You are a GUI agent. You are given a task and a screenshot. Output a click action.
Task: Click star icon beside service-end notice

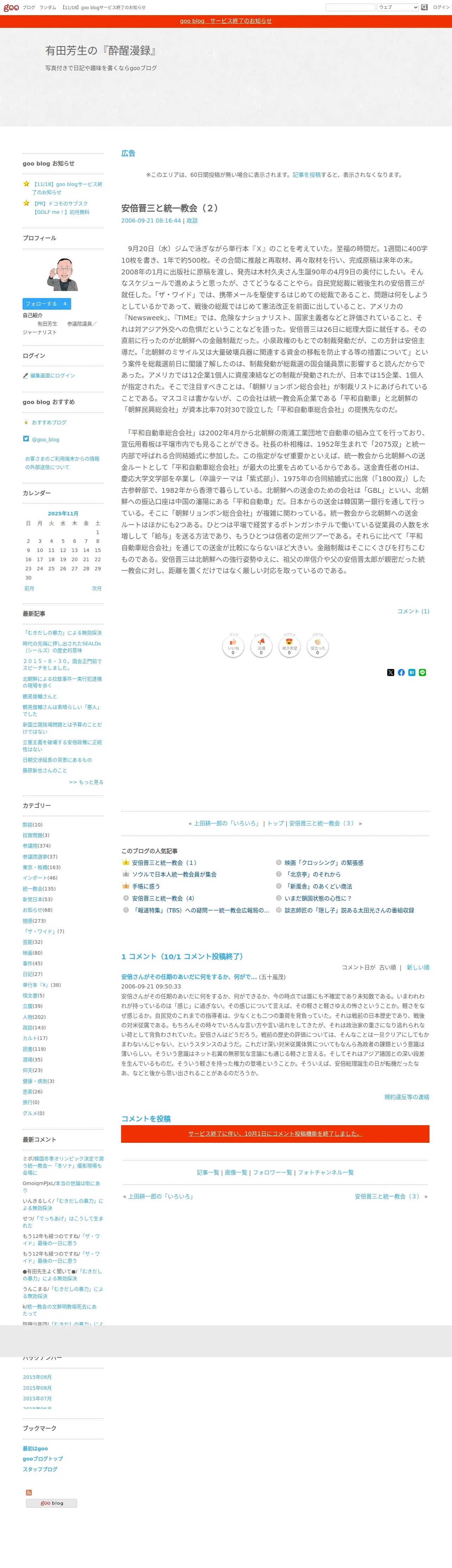(x=26, y=183)
